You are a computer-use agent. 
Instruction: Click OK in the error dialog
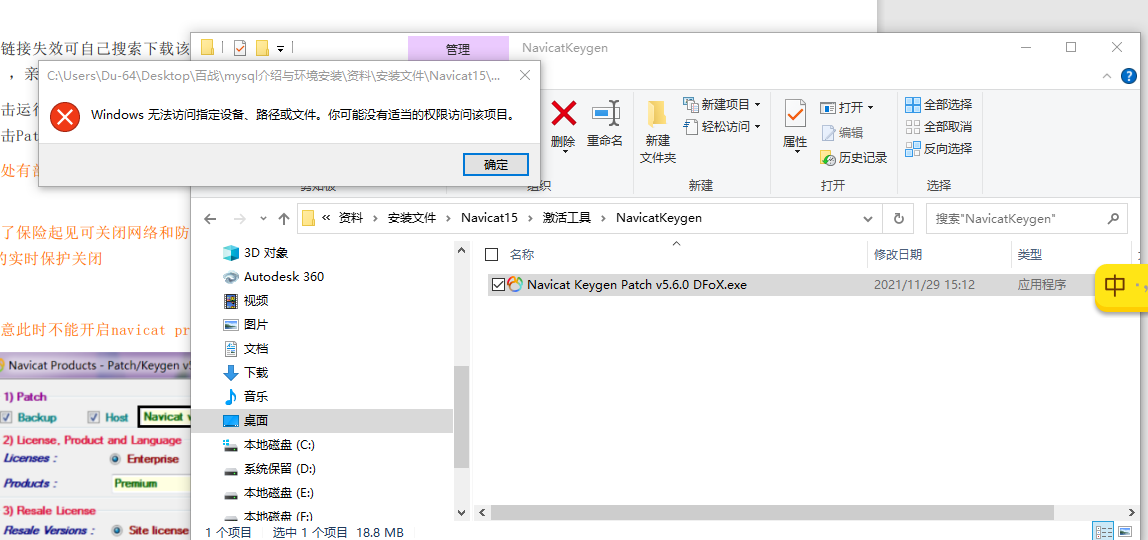(496, 165)
